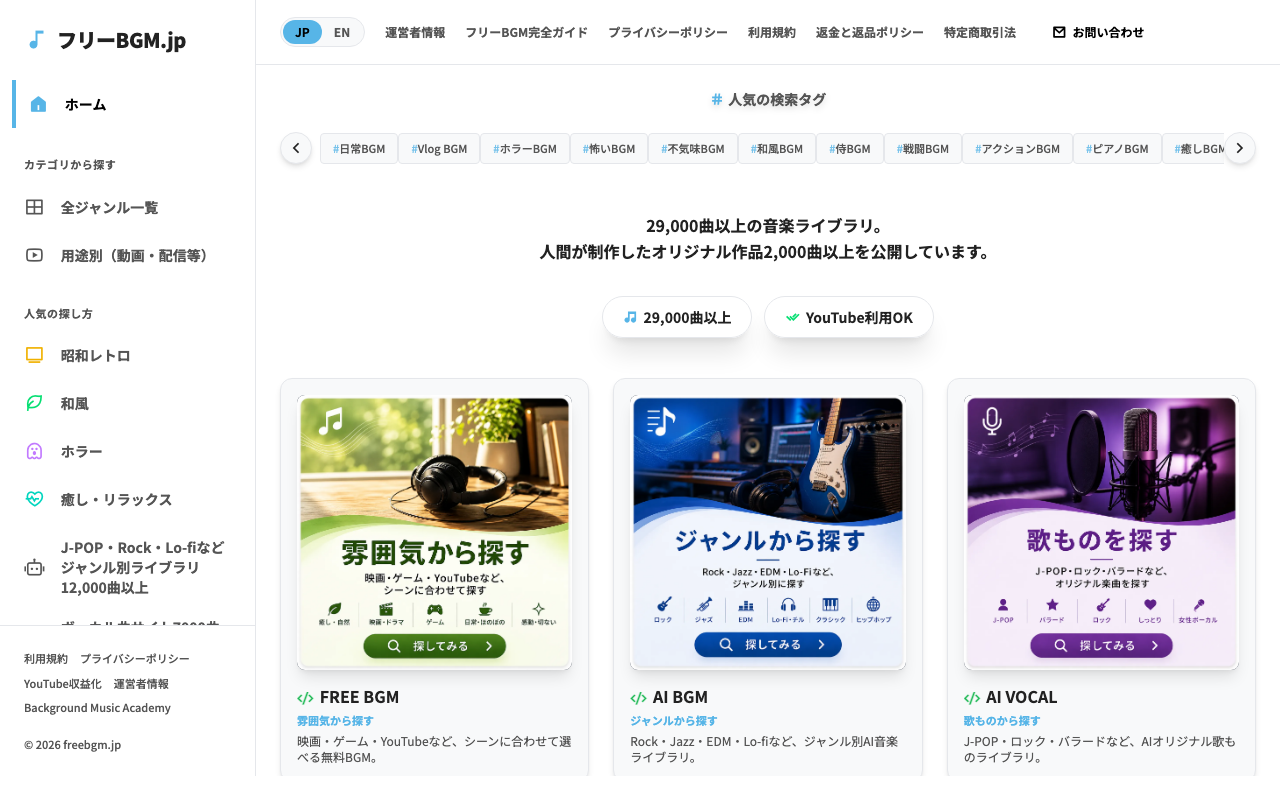Select ホラー in the sidebar
This screenshot has width=1280, height=800.
point(127,451)
